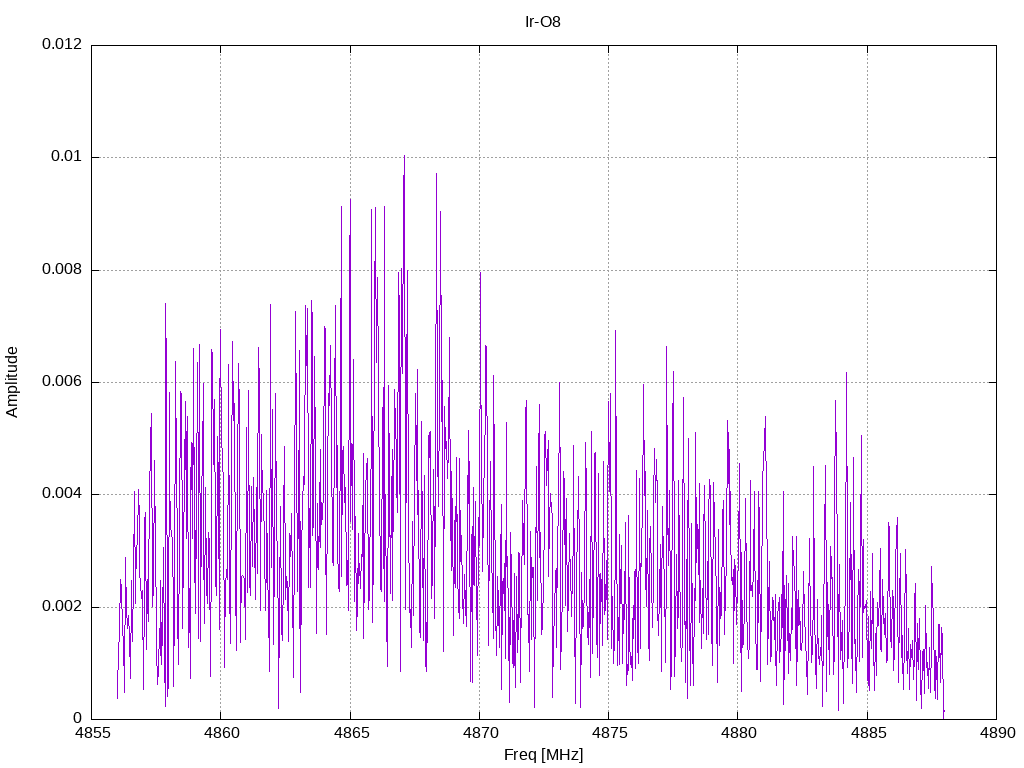The image size is (1024, 768).
Task: Click y-axis tick value 0.004
Action: [x=62, y=494]
